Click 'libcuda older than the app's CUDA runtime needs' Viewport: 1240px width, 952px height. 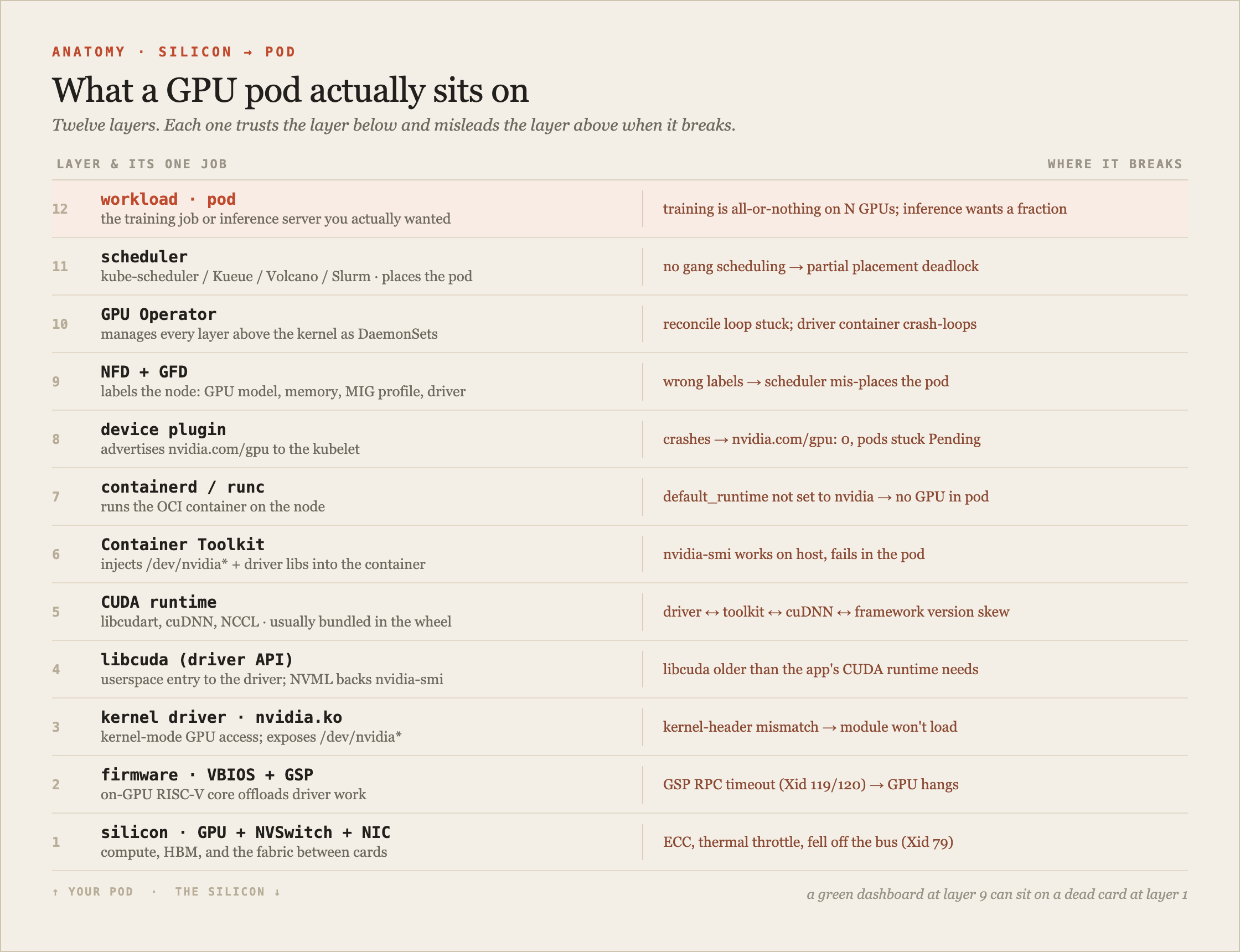820,669
